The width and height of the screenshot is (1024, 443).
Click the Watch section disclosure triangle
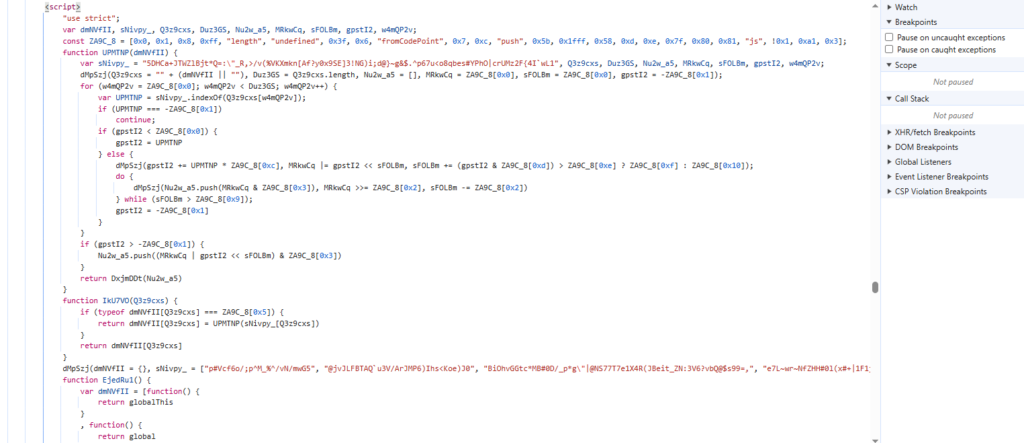coord(889,7)
